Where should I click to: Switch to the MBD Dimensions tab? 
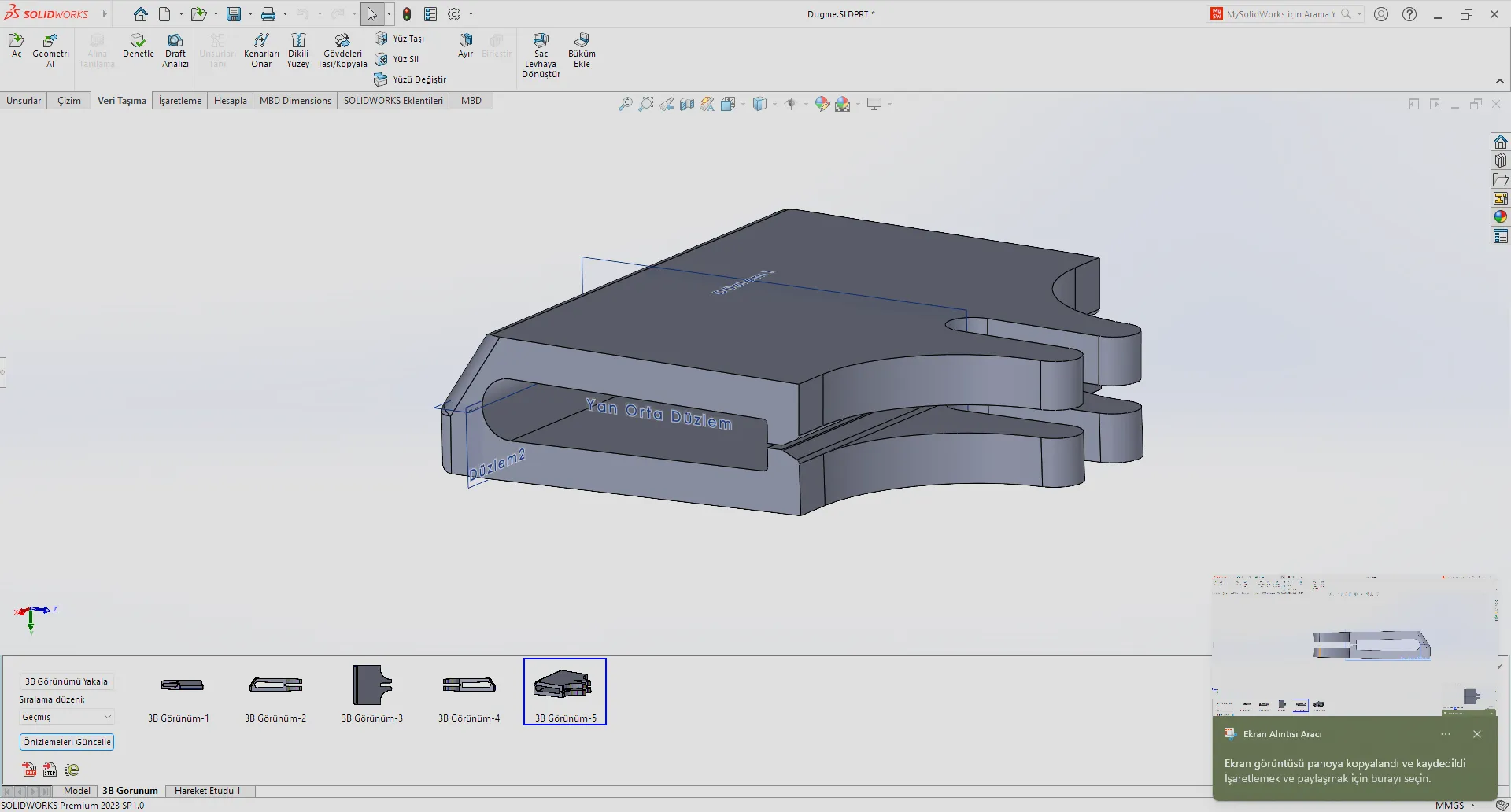coord(295,101)
